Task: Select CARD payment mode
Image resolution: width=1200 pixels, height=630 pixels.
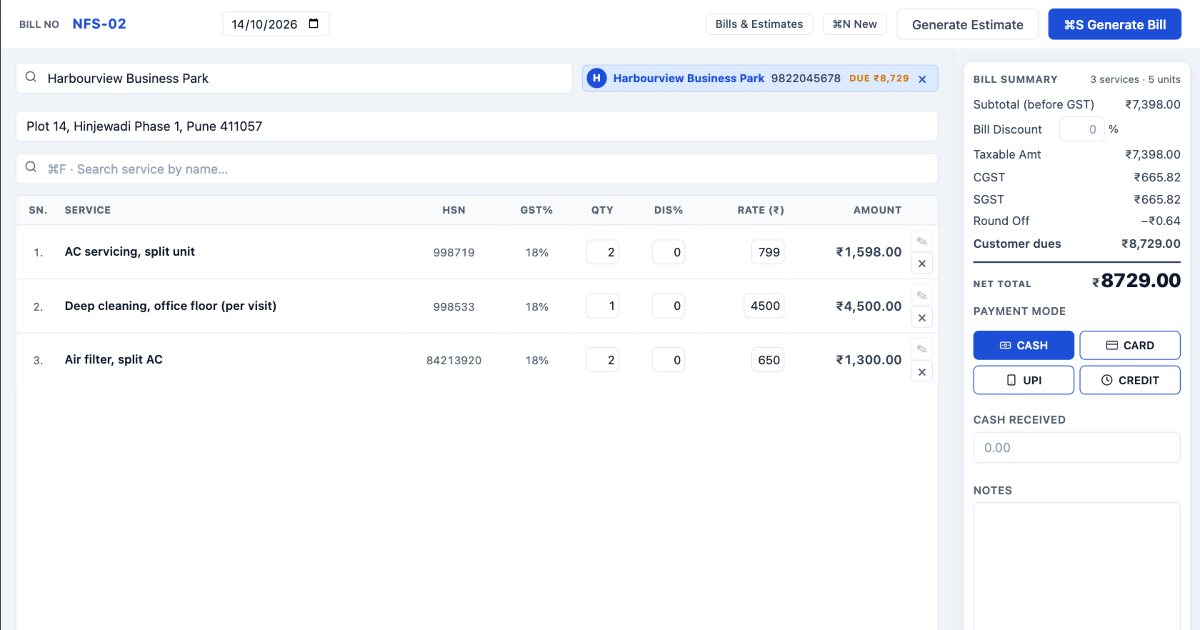Action: 1130,345
